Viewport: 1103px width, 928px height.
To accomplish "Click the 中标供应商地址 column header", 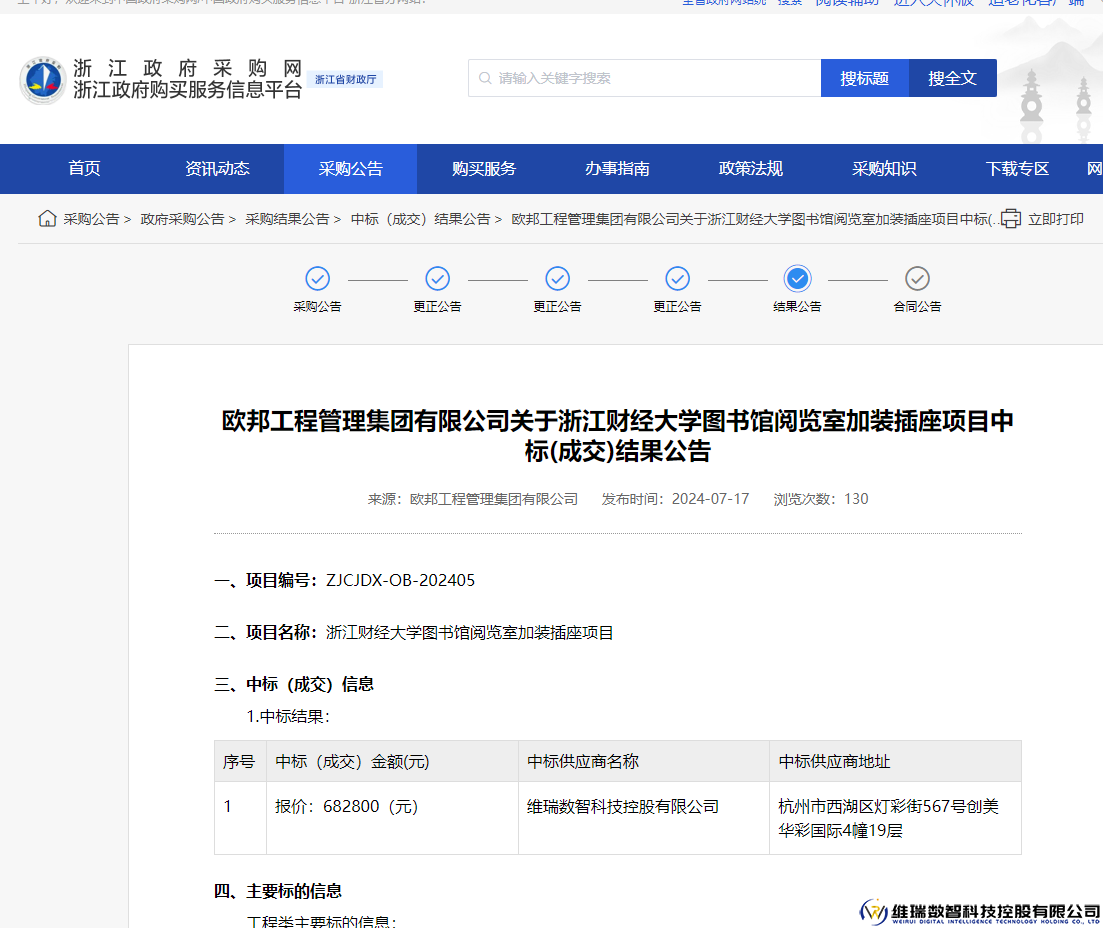I will click(x=895, y=761).
